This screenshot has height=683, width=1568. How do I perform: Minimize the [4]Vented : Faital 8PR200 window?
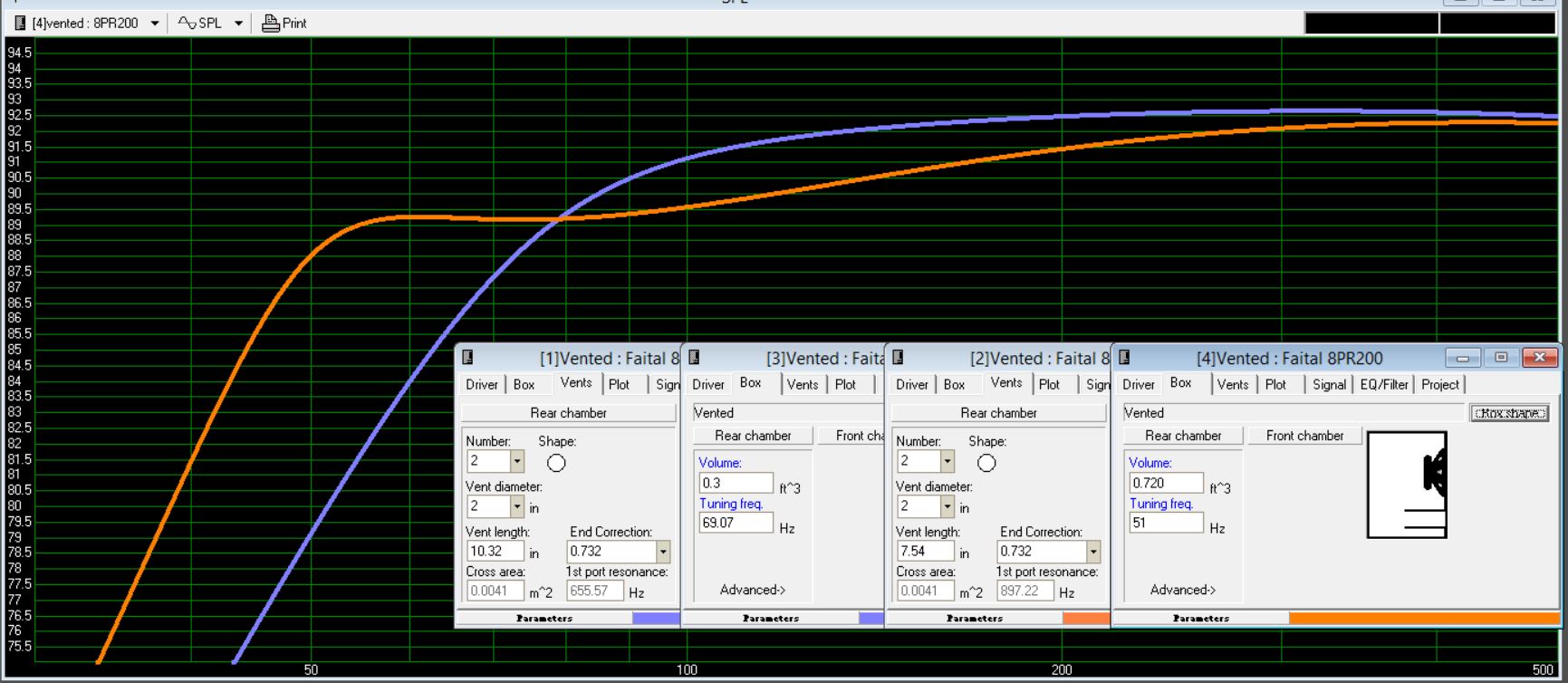coord(1462,358)
